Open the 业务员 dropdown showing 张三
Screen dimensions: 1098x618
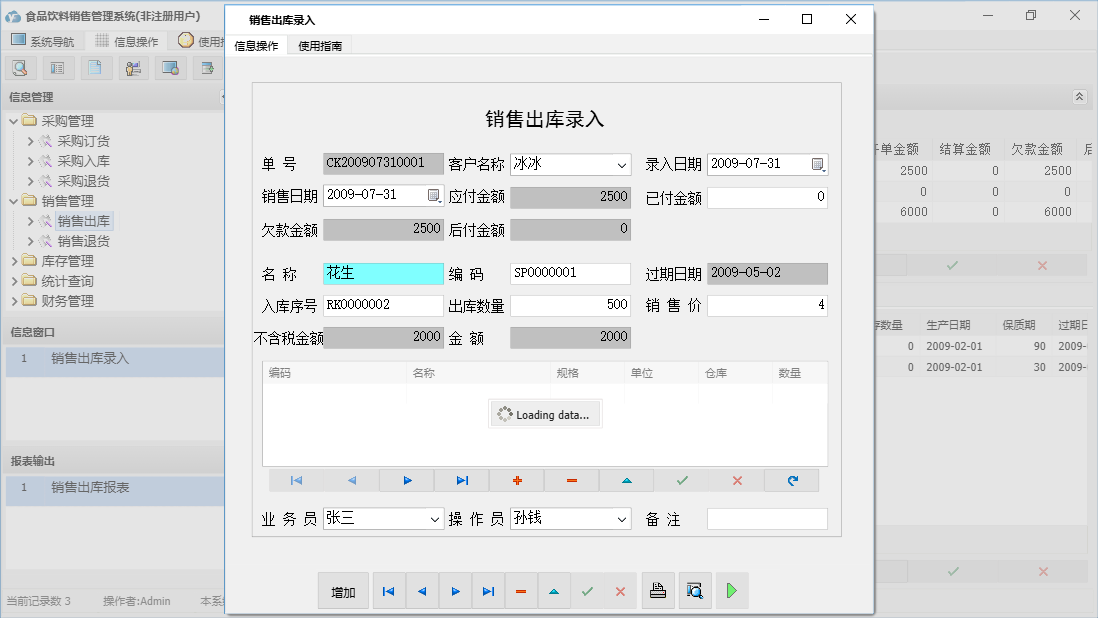click(x=437, y=518)
